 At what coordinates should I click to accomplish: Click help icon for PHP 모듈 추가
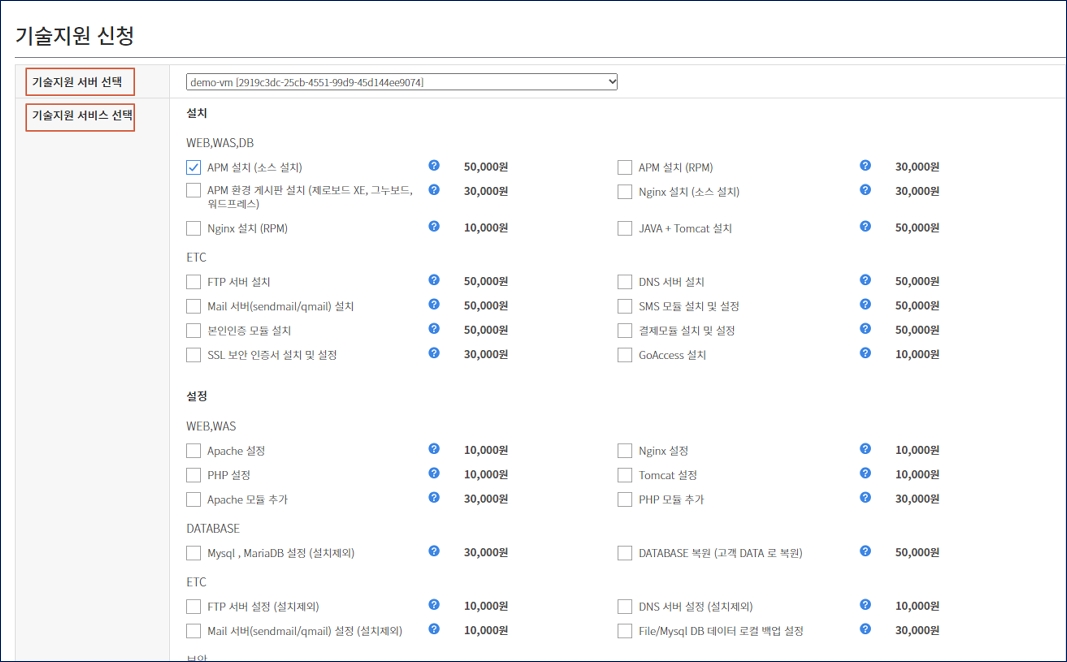[865, 498]
